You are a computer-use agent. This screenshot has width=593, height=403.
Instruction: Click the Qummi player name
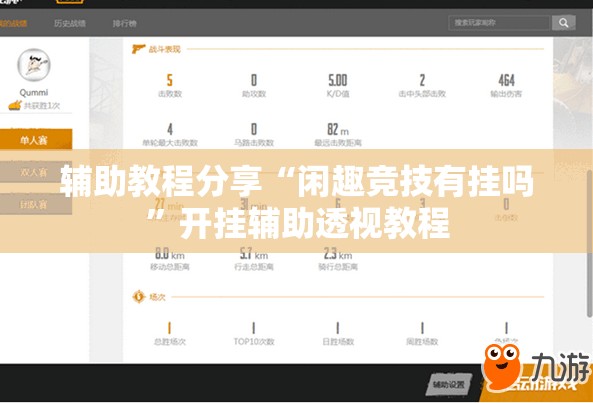coord(34,92)
